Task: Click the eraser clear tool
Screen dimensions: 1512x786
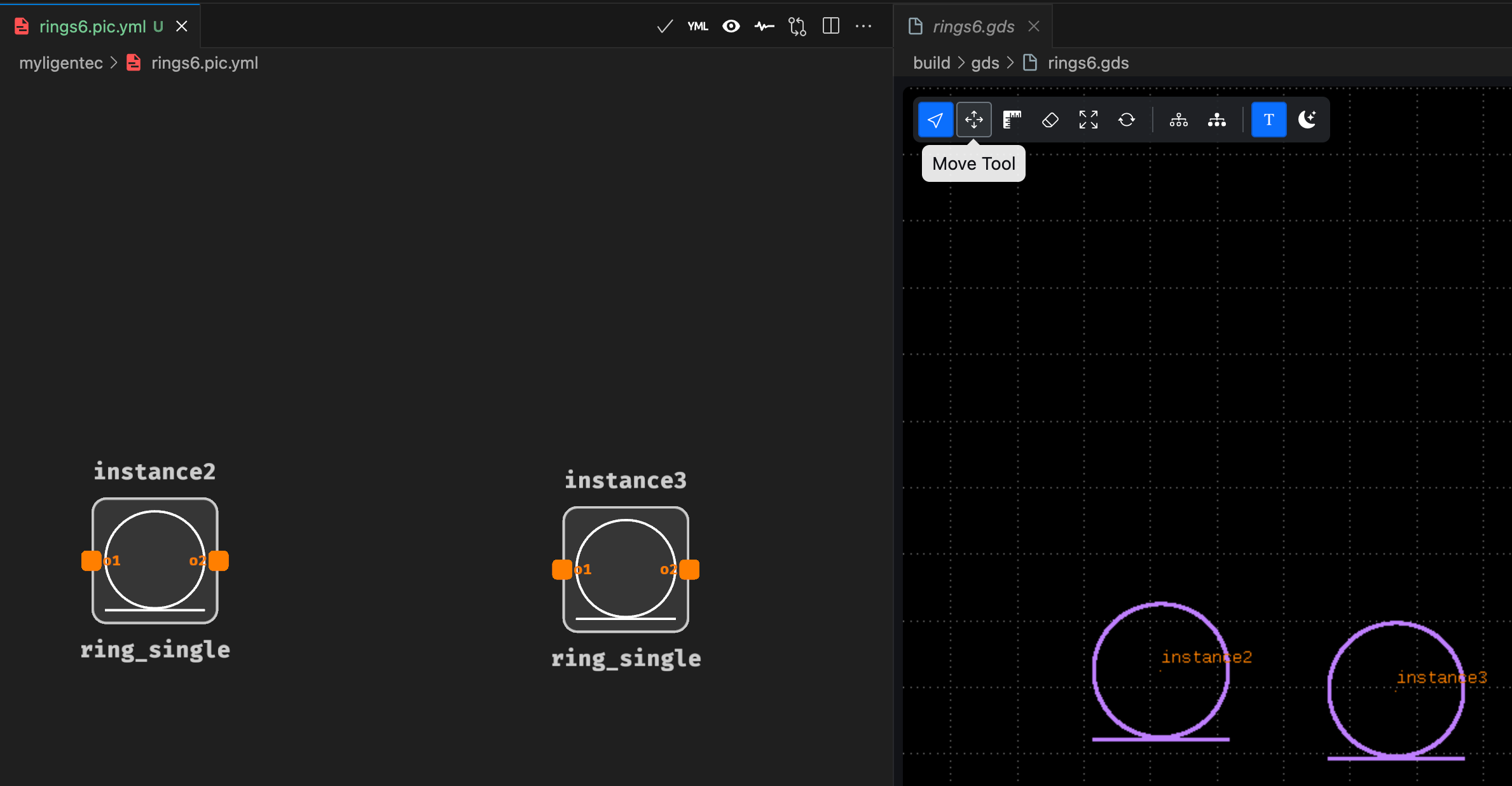Action: 1050,120
